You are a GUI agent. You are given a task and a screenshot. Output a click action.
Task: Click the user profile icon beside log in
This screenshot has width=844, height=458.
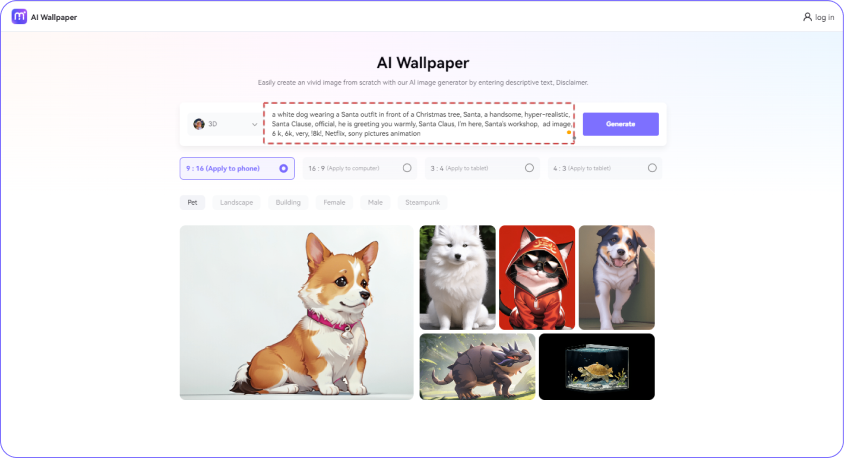click(807, 17)
